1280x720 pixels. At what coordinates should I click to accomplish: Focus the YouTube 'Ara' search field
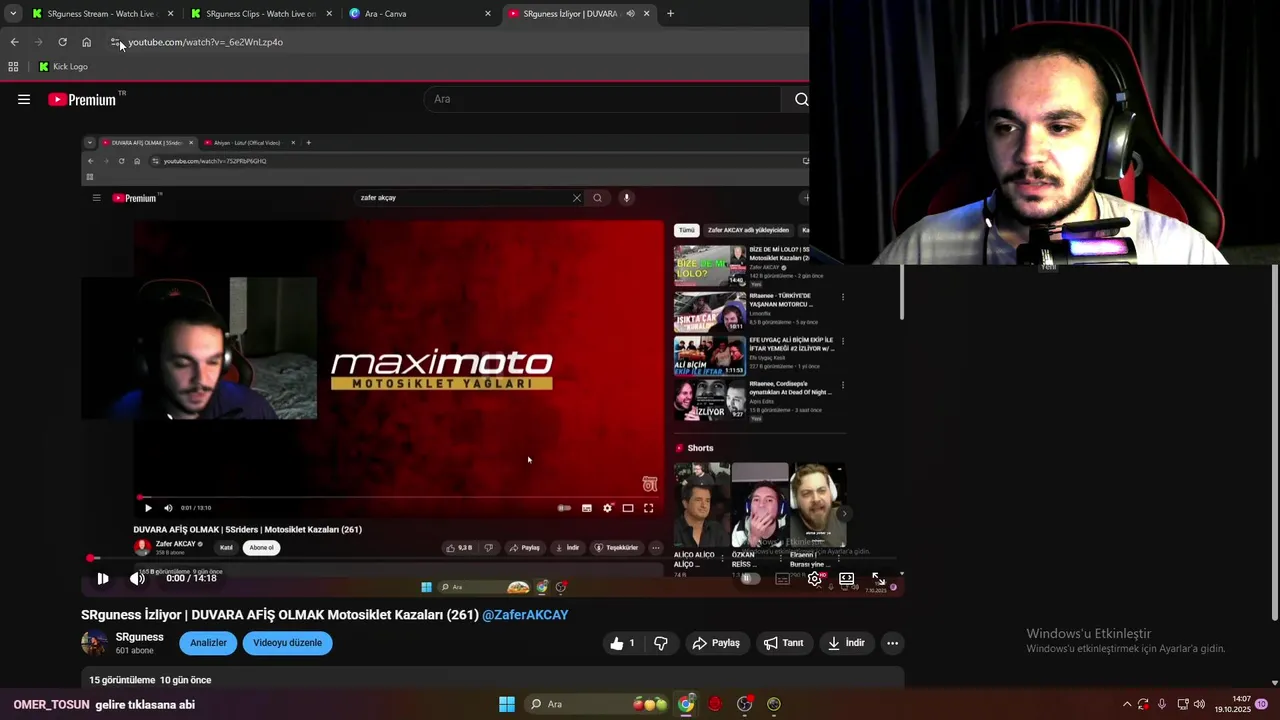coord(603,99)
